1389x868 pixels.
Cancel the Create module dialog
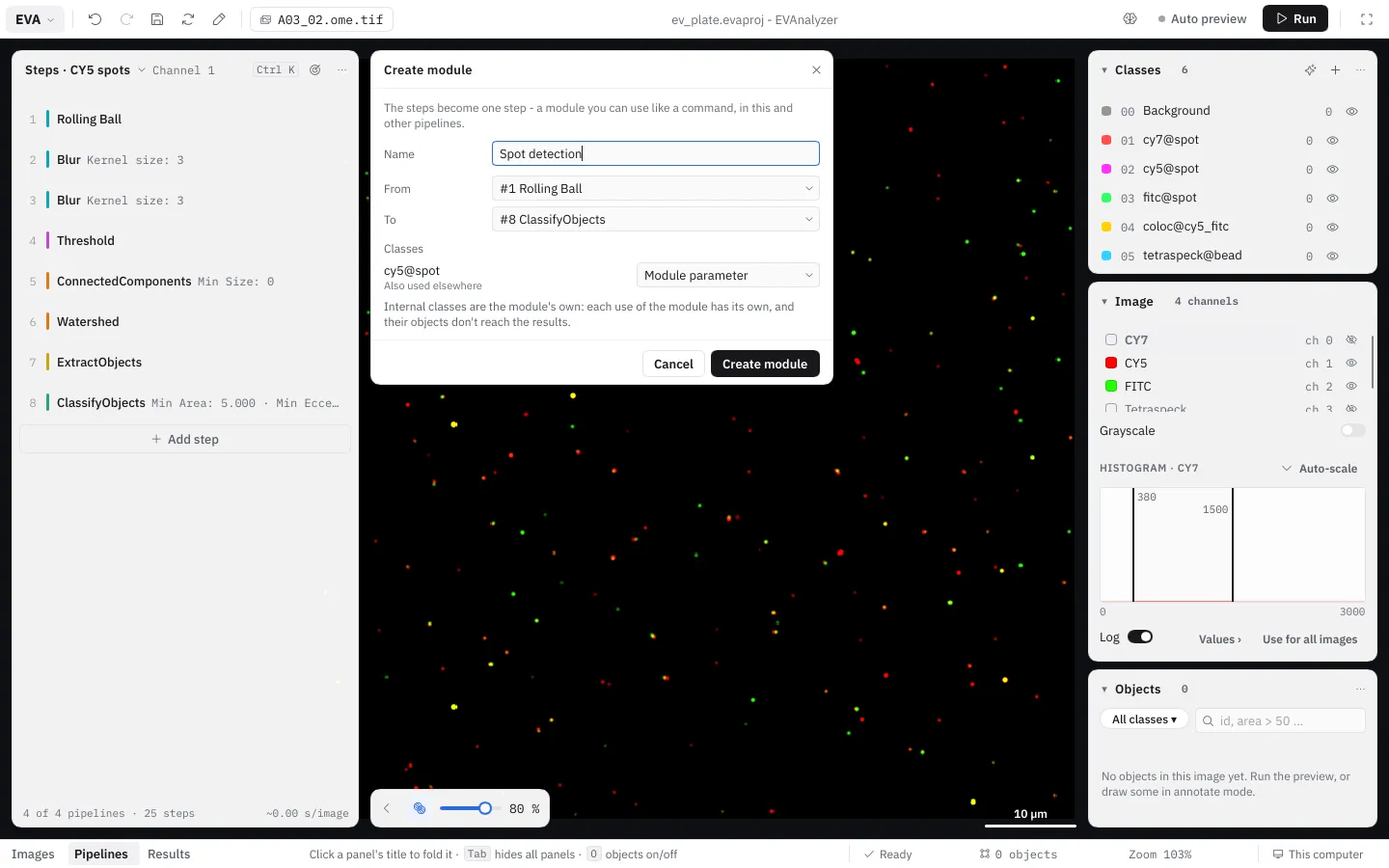pyautogui.click(x=673, y=365)
